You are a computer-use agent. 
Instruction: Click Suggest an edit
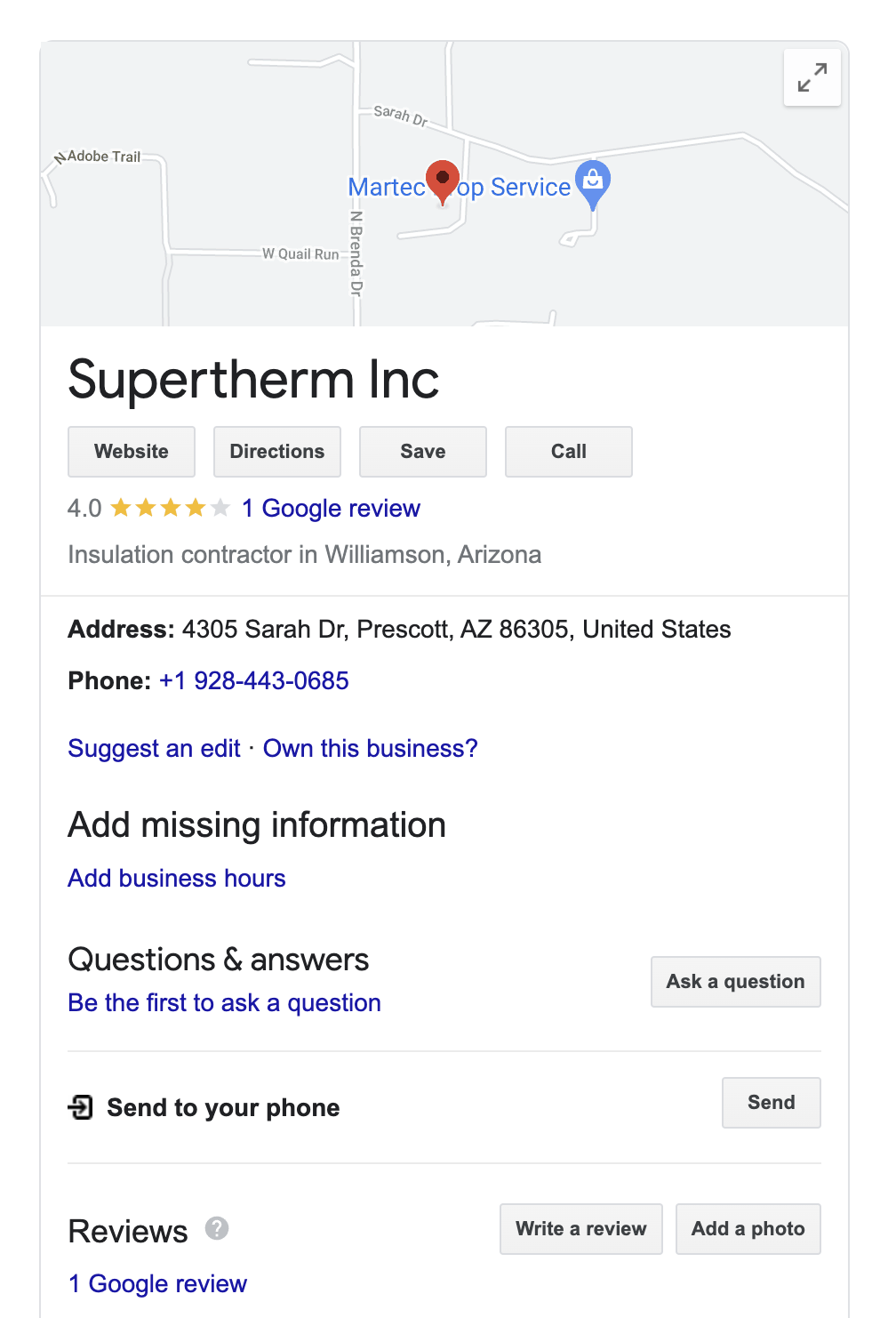[154, 748]
